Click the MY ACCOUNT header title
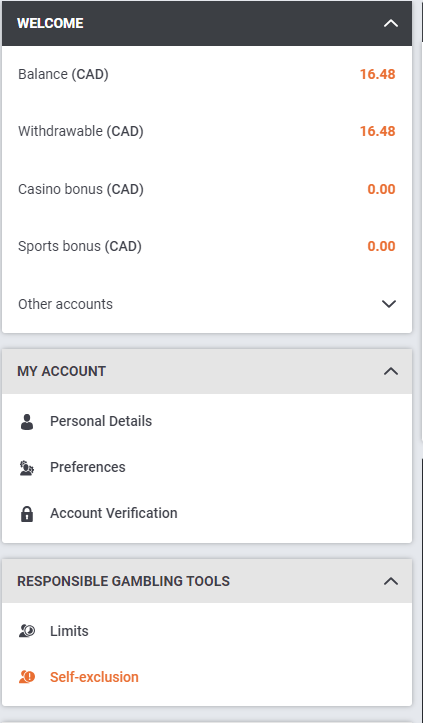 tap(61, 371)
